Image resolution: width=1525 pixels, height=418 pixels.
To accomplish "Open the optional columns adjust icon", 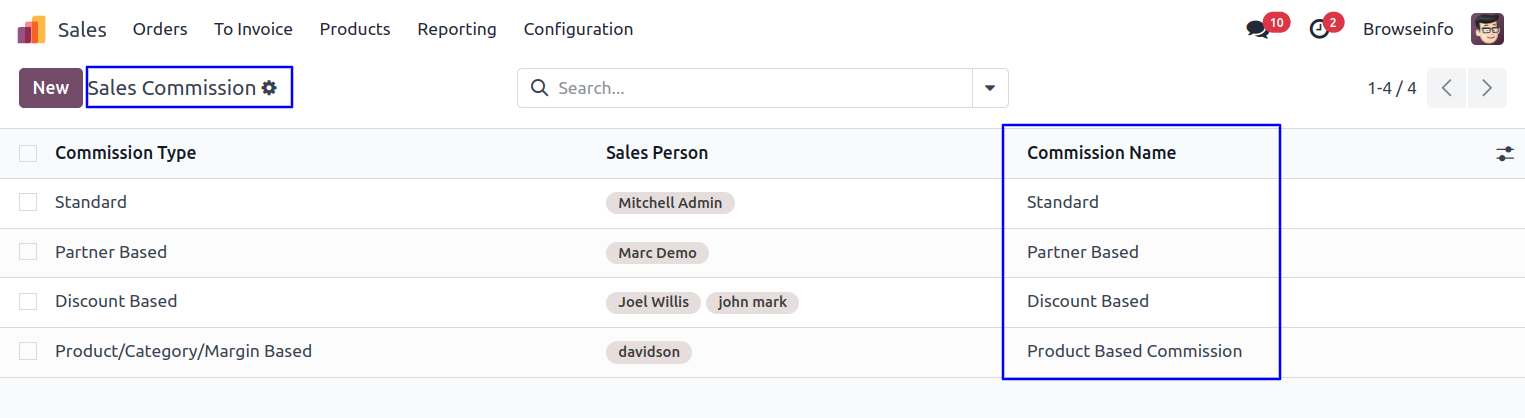I will pyautogui.click(x=1505, y=154).
